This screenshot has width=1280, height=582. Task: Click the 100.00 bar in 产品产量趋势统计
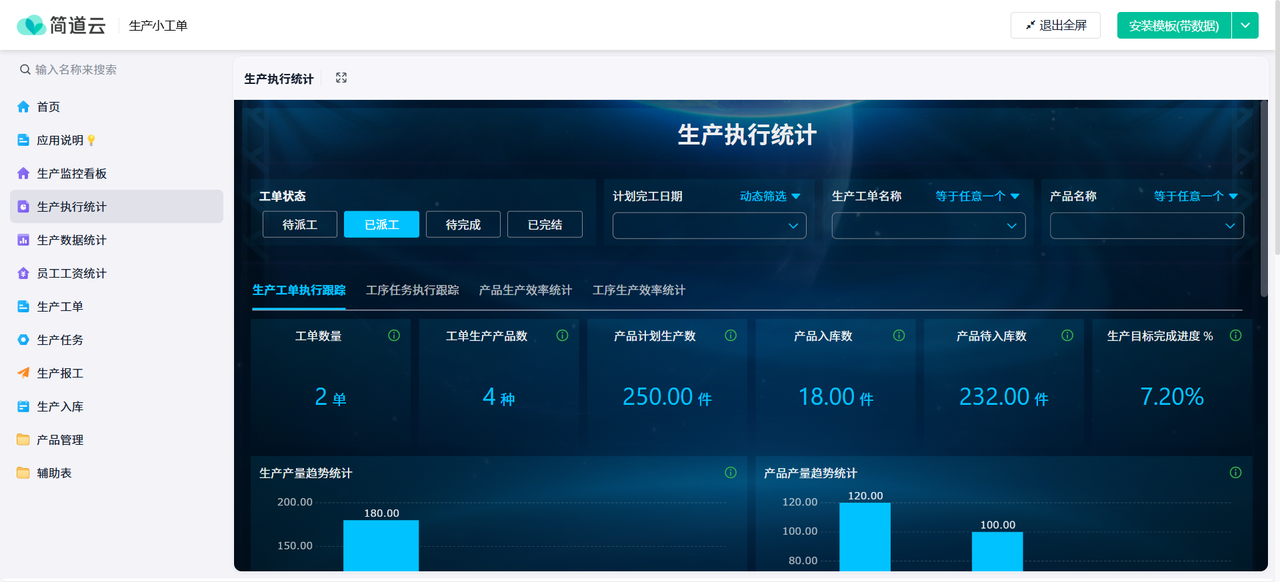click(997, 551)
